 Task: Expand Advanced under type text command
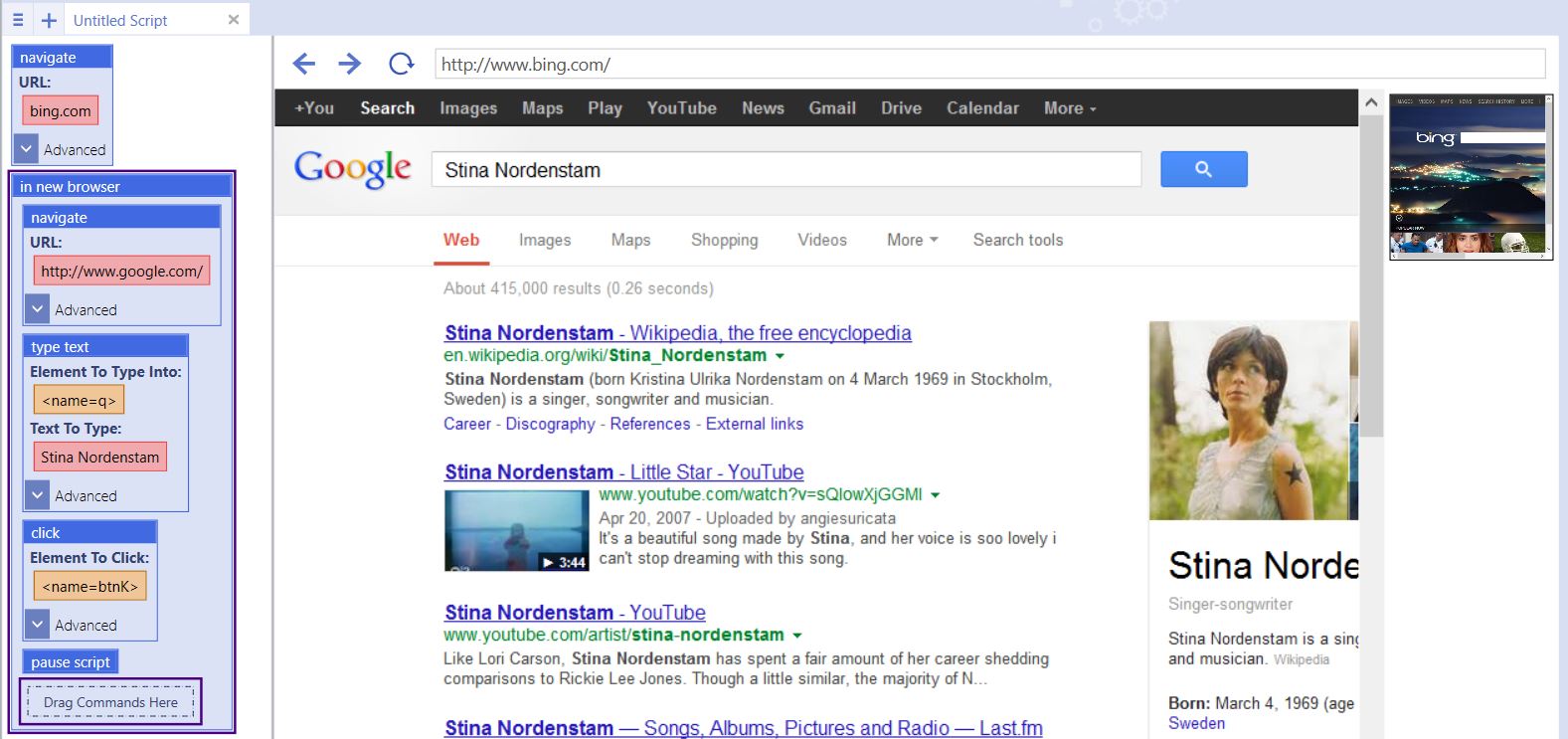38,495
